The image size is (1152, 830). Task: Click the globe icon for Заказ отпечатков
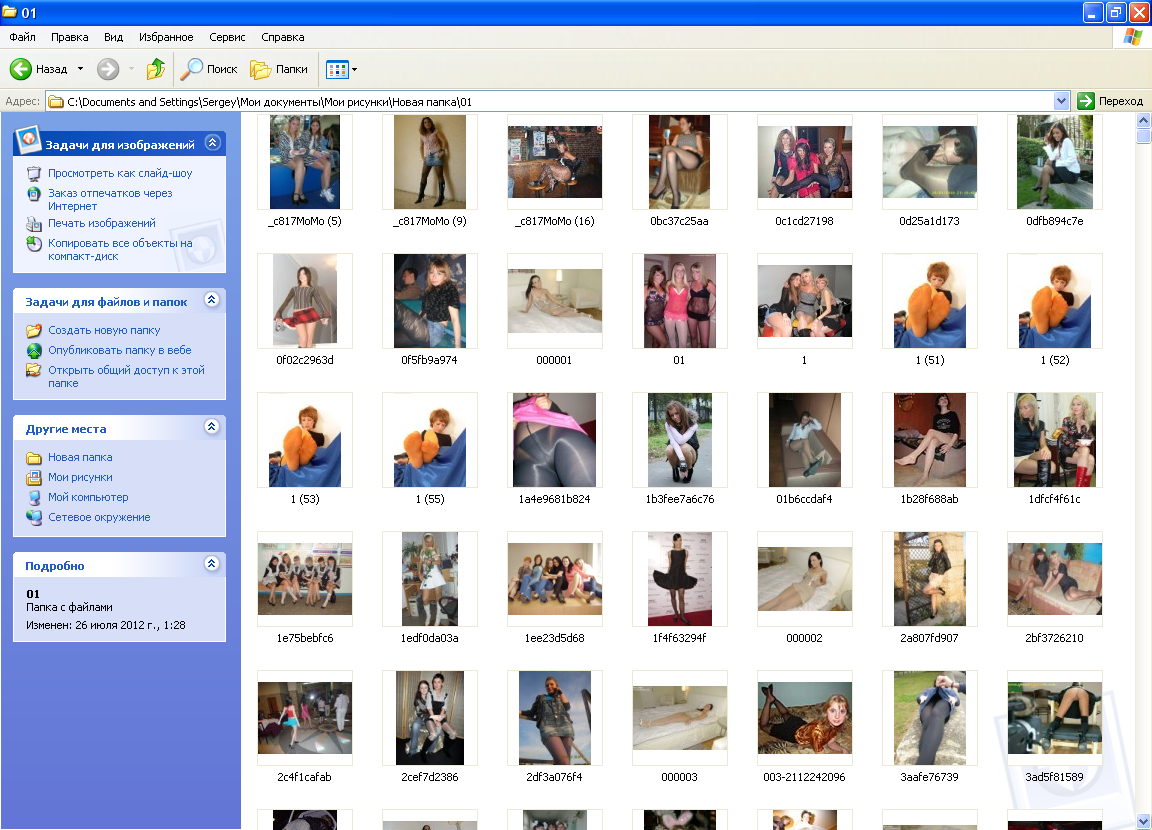pos(34,194)
